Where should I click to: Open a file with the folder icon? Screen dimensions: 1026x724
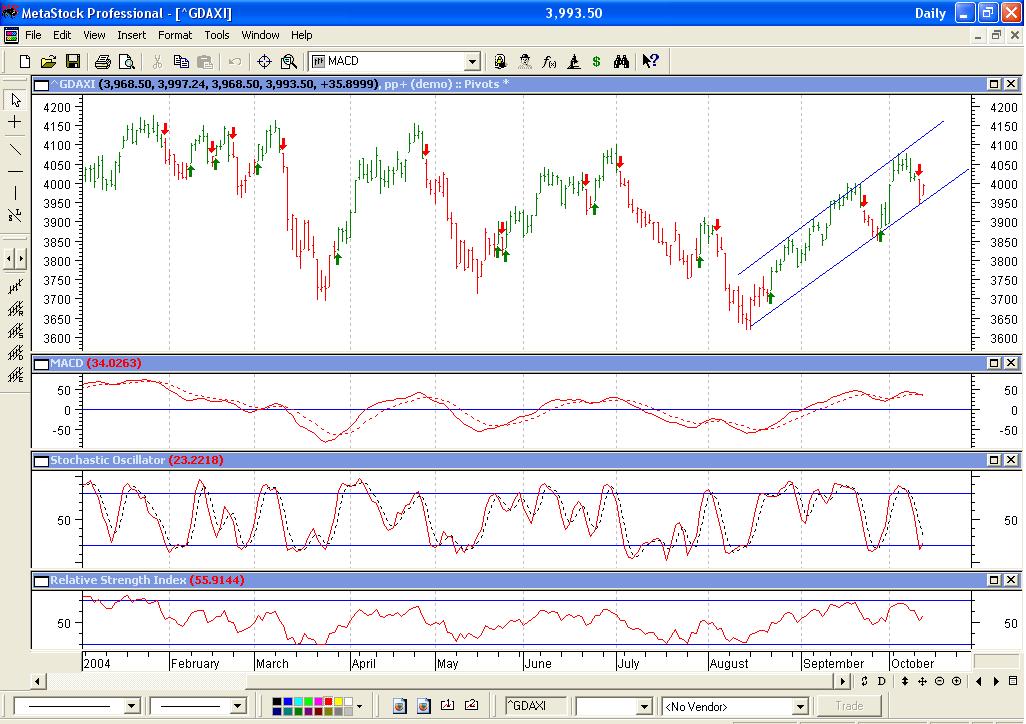tap(48, 62)
